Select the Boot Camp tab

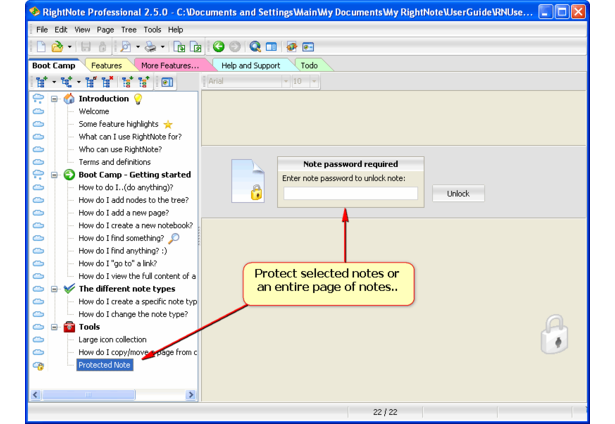click(54, 66)
